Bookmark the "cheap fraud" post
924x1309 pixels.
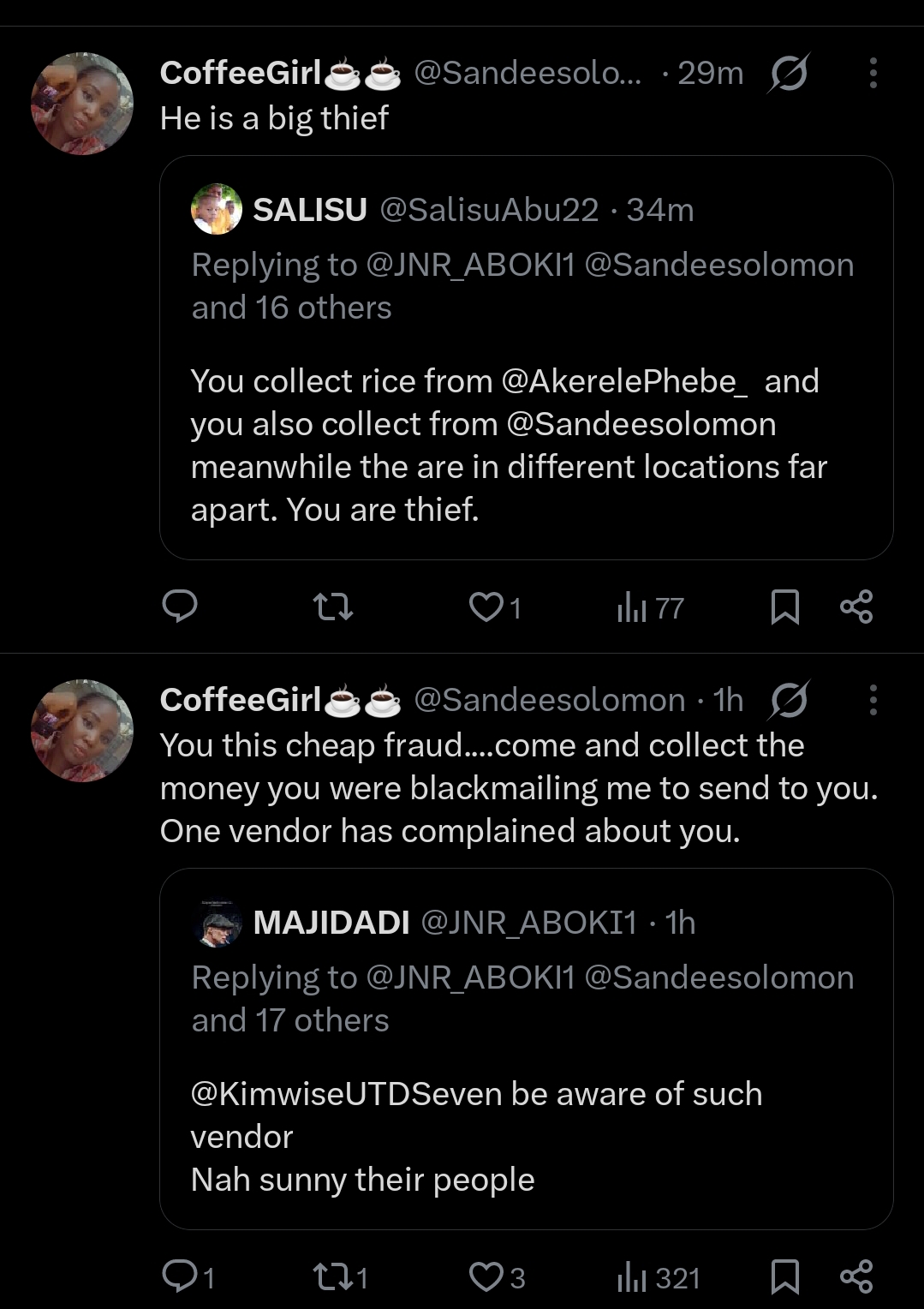tap(784, 1277)
